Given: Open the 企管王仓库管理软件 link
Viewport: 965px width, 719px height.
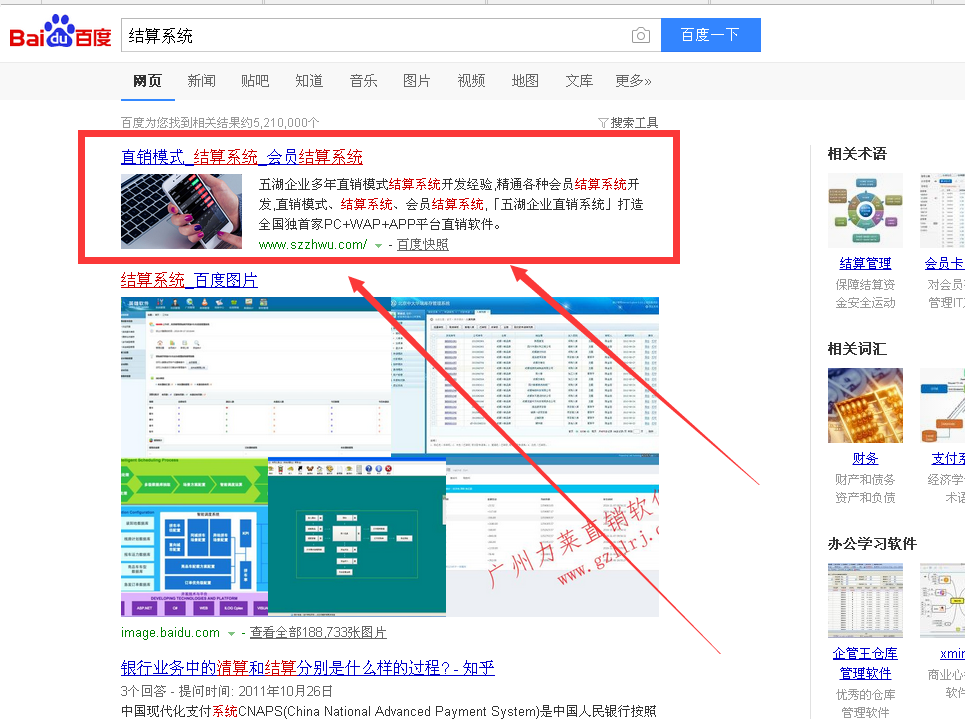Looking at the screenshot, I should (865, 664).
